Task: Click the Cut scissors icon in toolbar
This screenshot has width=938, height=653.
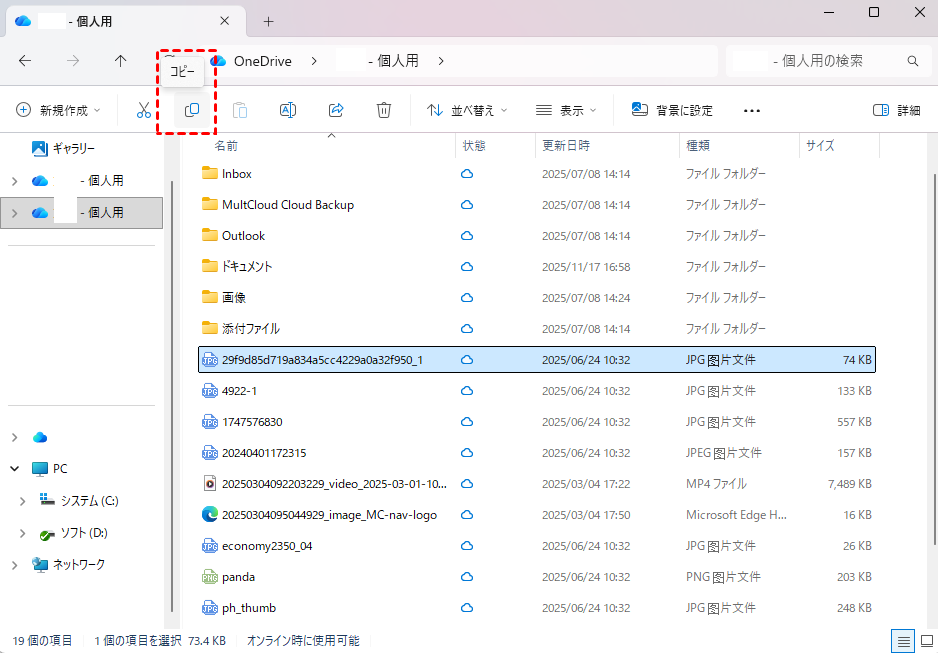Action: pos(144,110)
